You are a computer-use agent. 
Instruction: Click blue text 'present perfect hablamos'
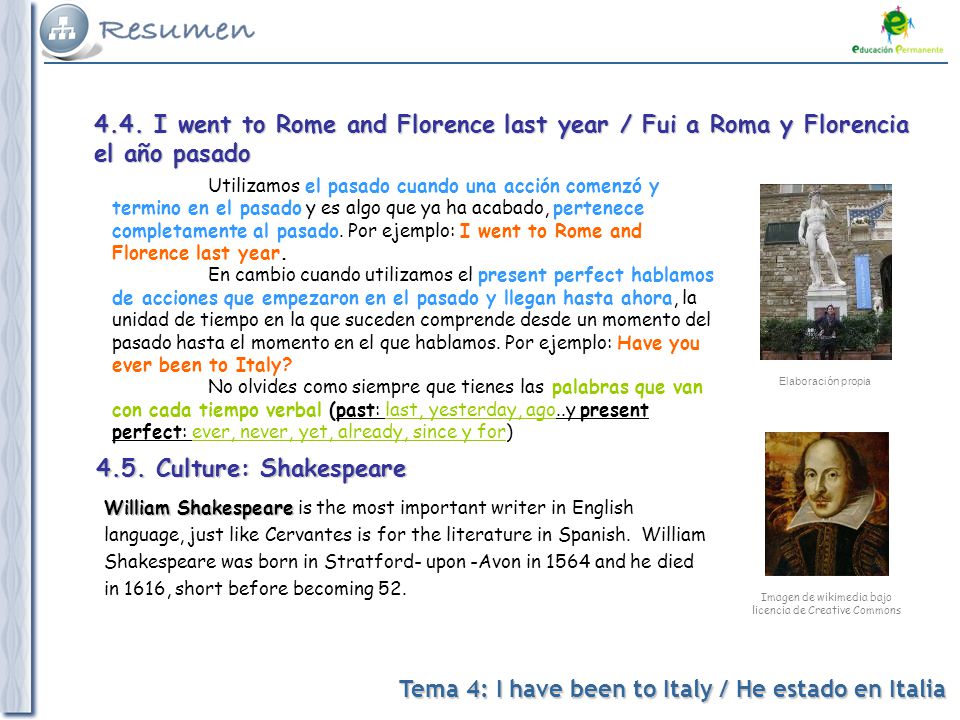[596, 275]
